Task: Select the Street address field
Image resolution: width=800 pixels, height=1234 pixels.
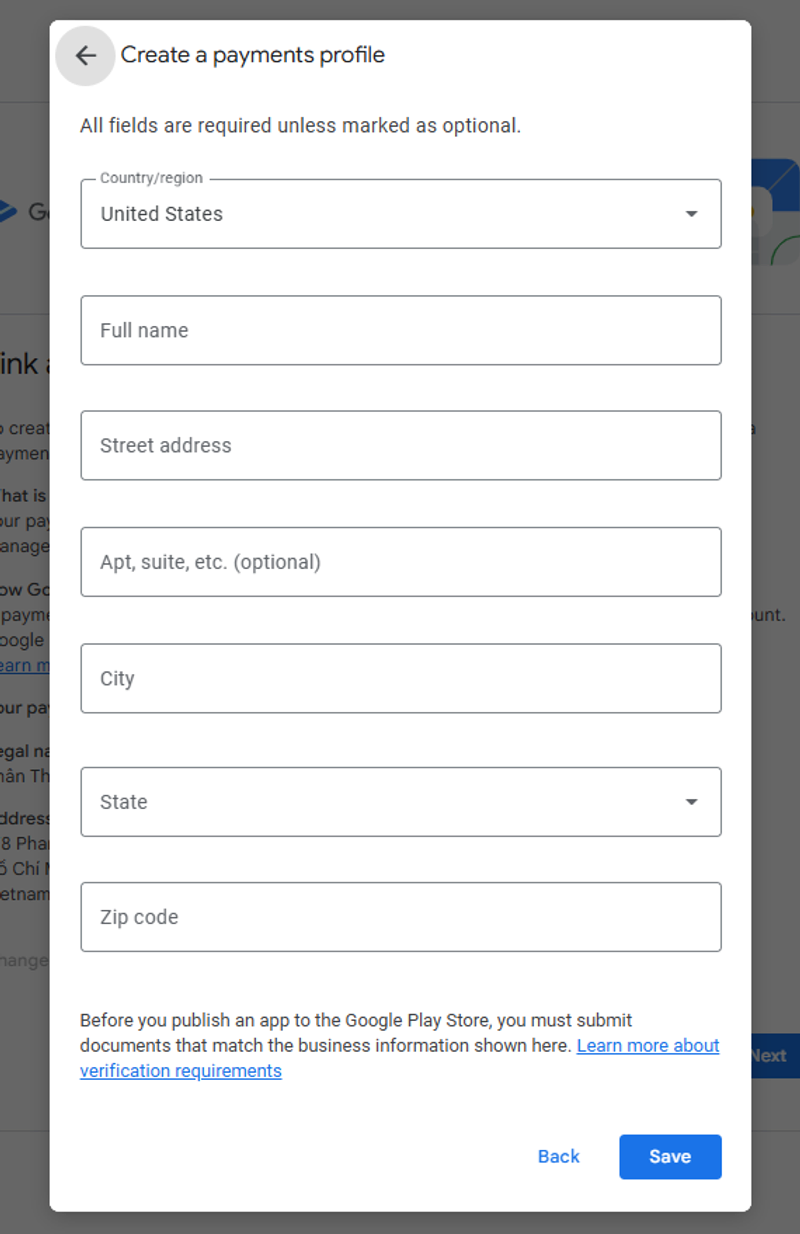Action: click(400, 445)
